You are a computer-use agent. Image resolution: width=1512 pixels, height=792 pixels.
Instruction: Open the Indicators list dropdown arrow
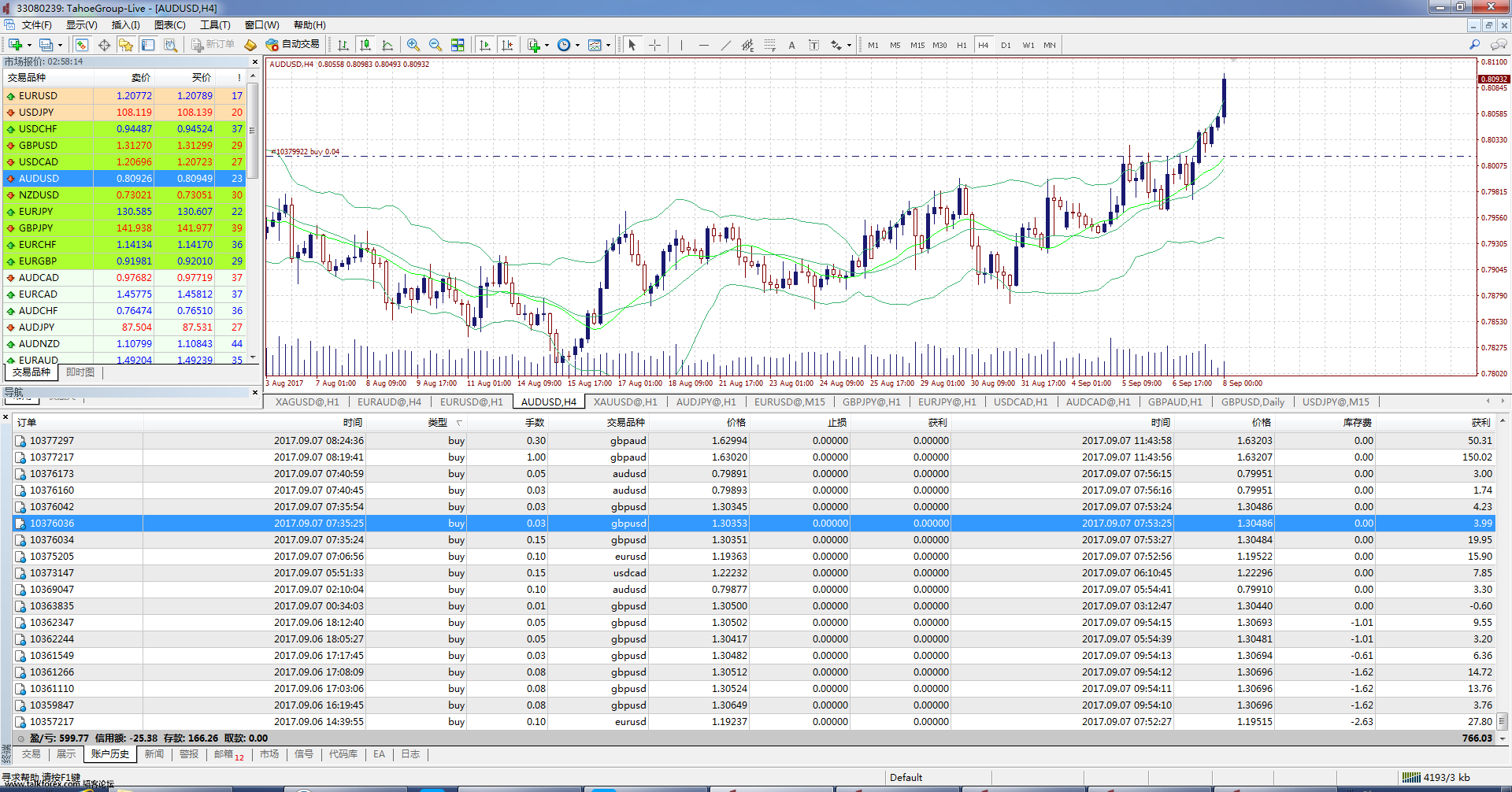pos(547,46)
